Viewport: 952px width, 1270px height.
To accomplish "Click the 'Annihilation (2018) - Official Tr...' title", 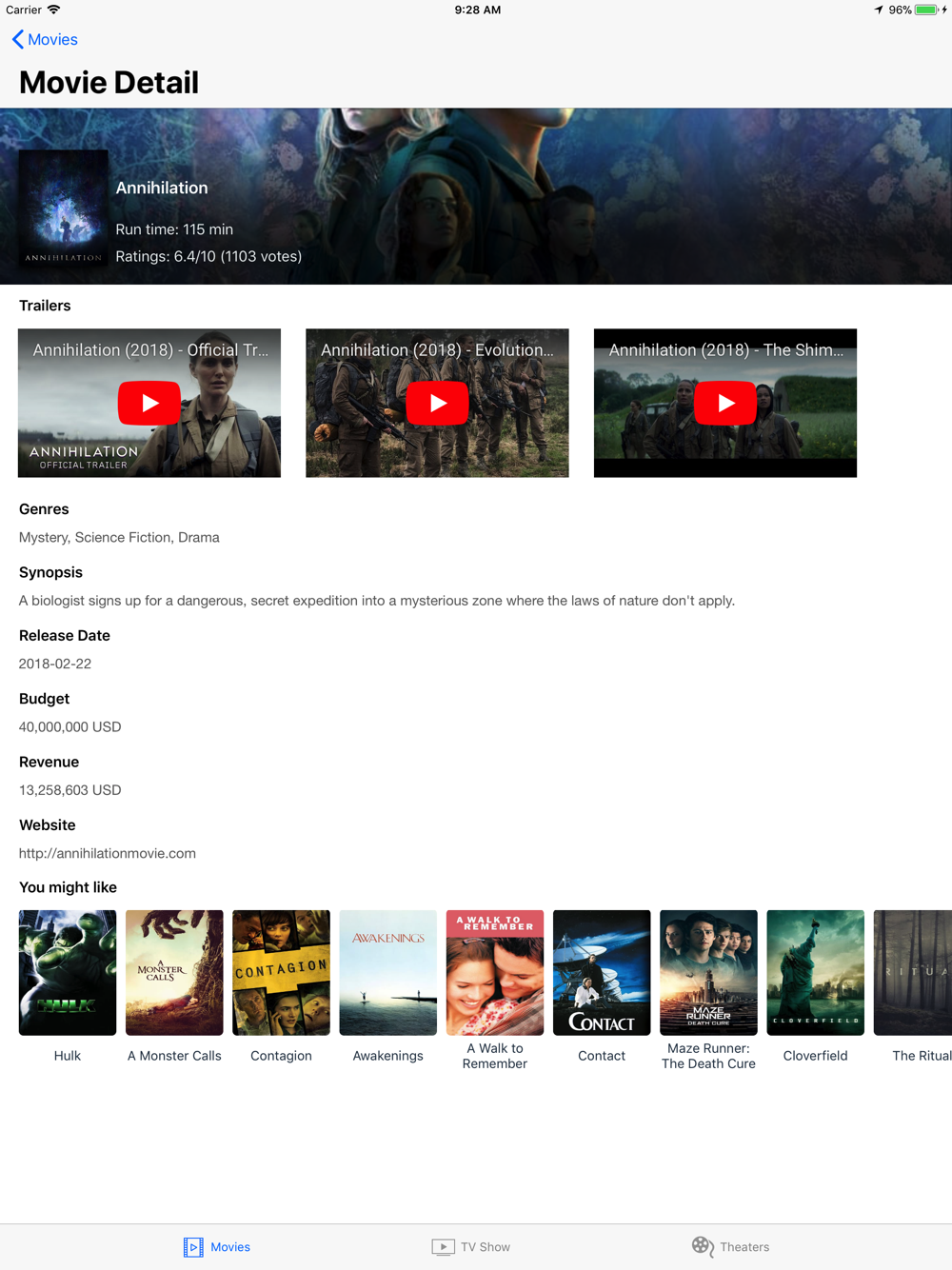I will click(150, 350).
